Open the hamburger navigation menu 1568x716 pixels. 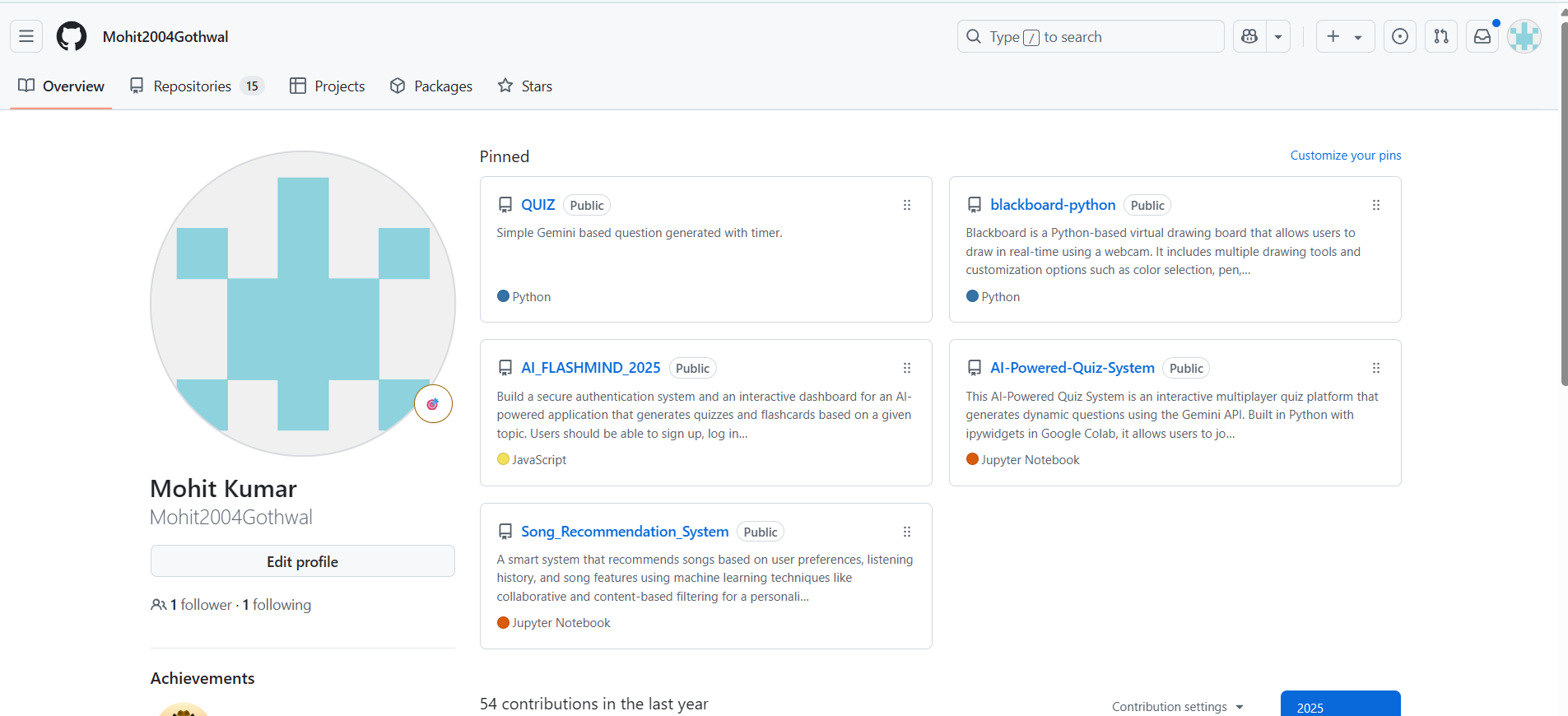(26, 36)
